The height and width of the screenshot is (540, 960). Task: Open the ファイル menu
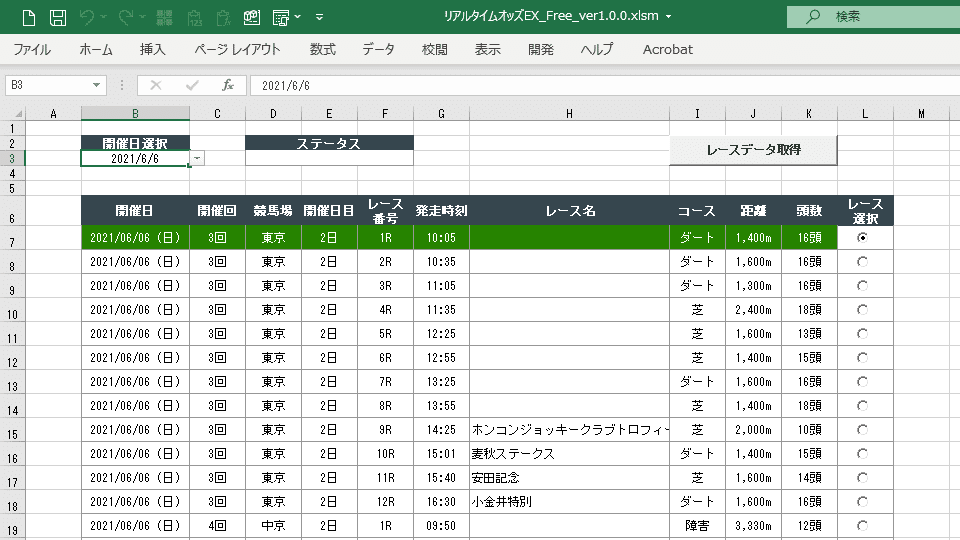(x=32, y=50)
